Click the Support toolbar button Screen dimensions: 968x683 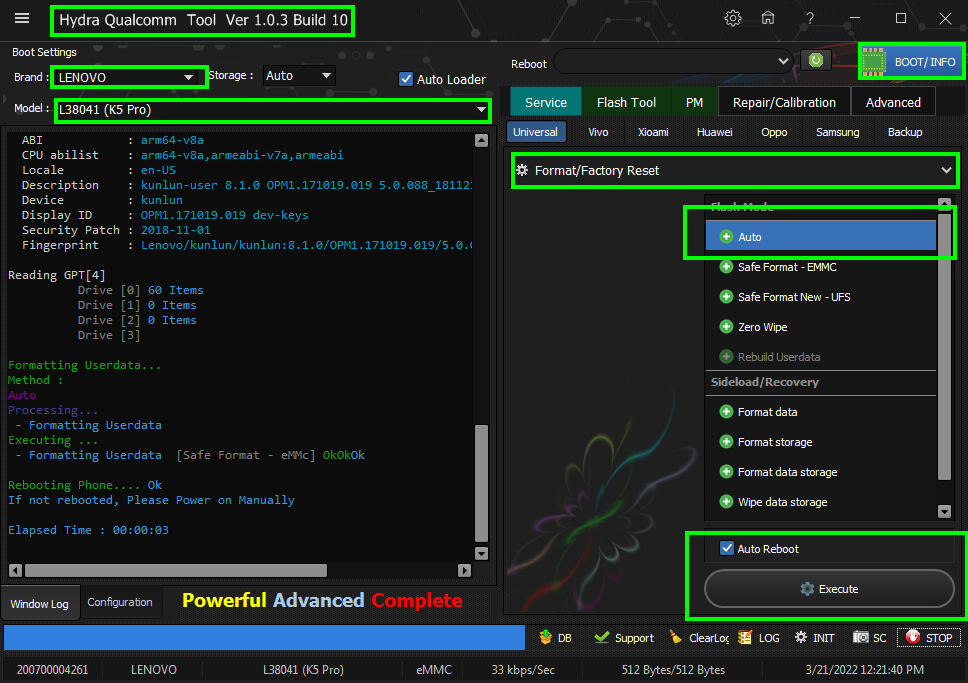click(624, 638)
